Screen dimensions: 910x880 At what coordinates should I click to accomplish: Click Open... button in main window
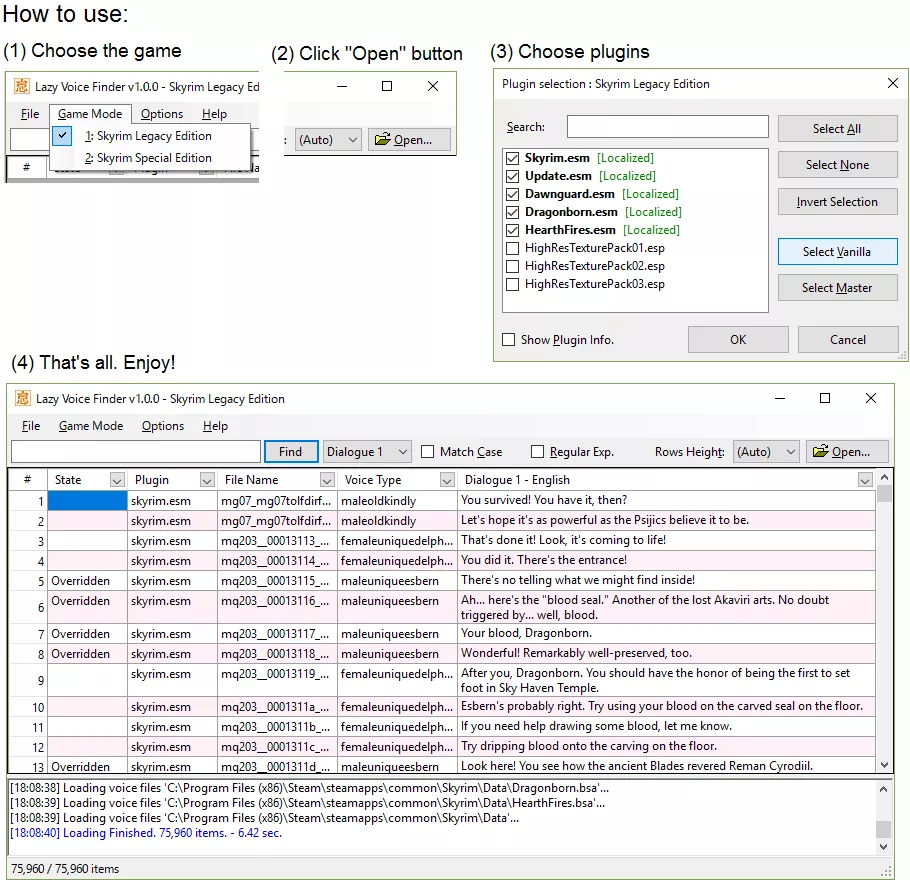click(847, 452)
